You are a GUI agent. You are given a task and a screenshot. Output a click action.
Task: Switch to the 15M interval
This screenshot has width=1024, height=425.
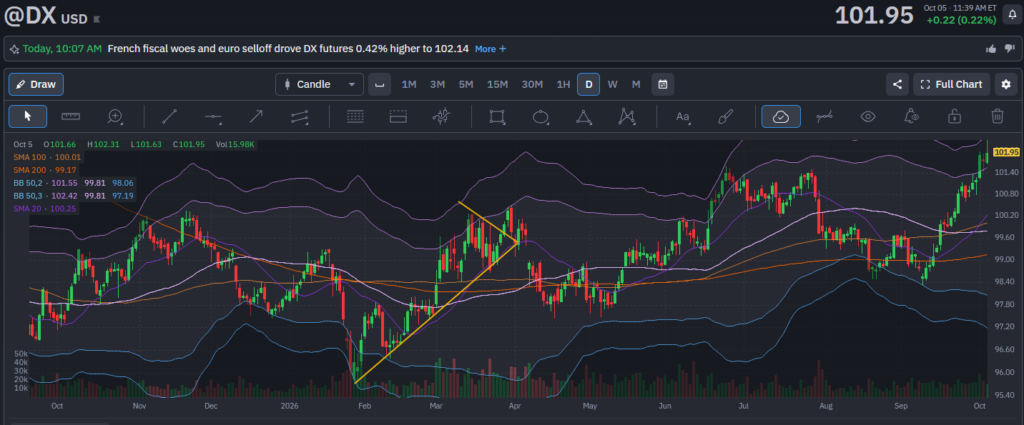tap(498, 84)
